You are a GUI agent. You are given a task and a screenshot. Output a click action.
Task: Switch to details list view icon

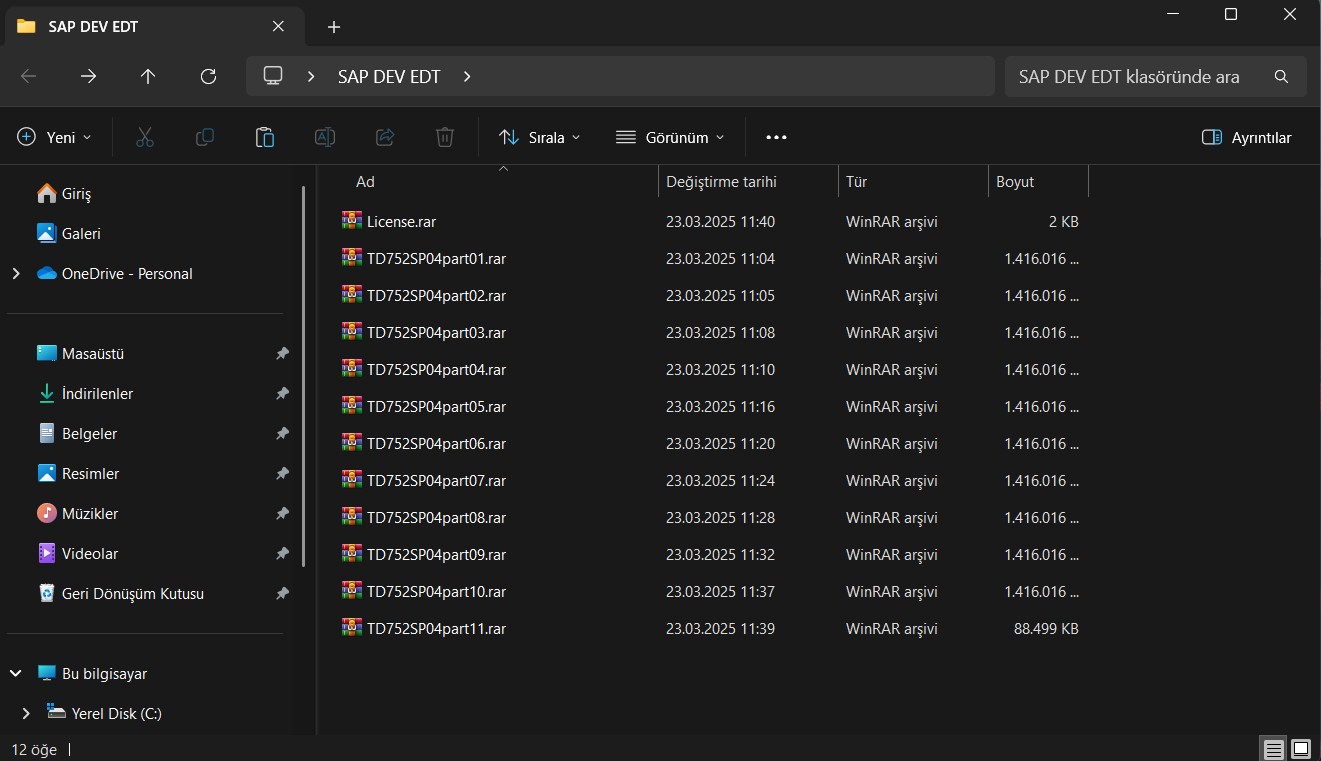[1273, 748]
